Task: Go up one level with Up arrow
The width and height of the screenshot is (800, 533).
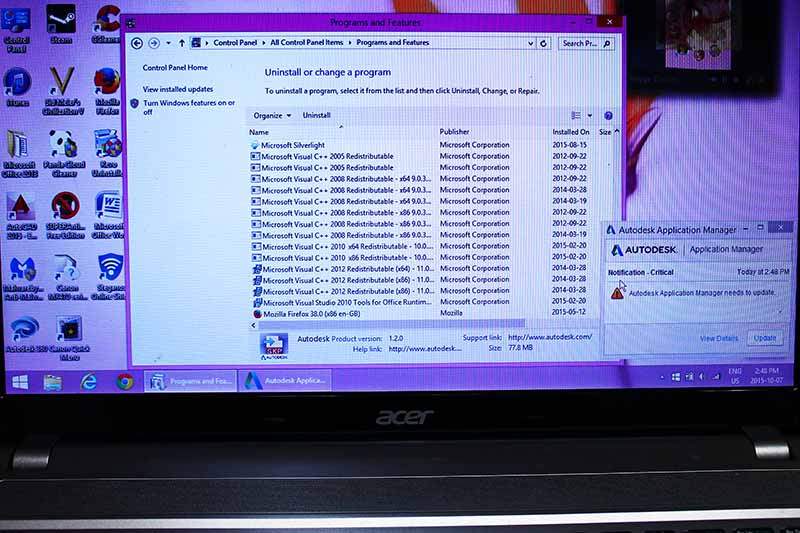Action: [182, 43]
